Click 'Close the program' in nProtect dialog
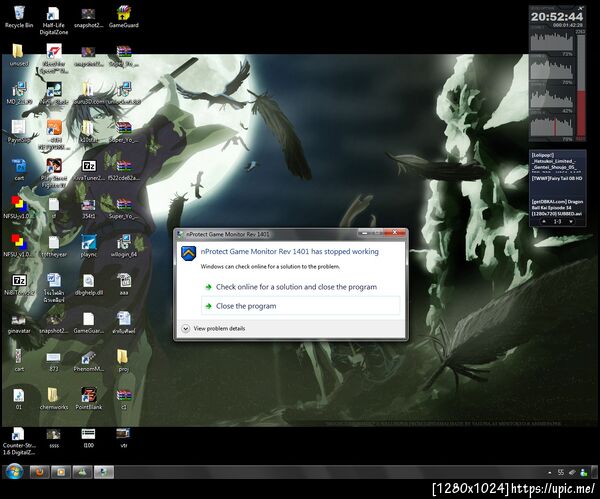Screen dimensions: 600x499 tap(300, 306)
